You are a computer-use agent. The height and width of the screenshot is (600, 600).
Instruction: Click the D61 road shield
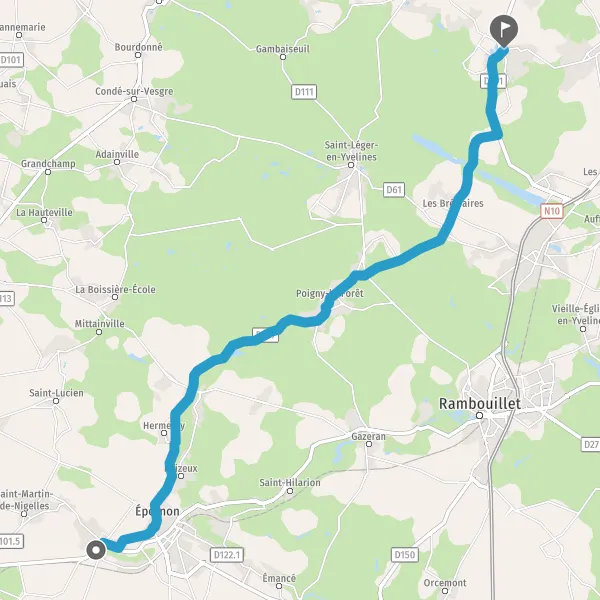pyautogui.click(x=394, y=190)
